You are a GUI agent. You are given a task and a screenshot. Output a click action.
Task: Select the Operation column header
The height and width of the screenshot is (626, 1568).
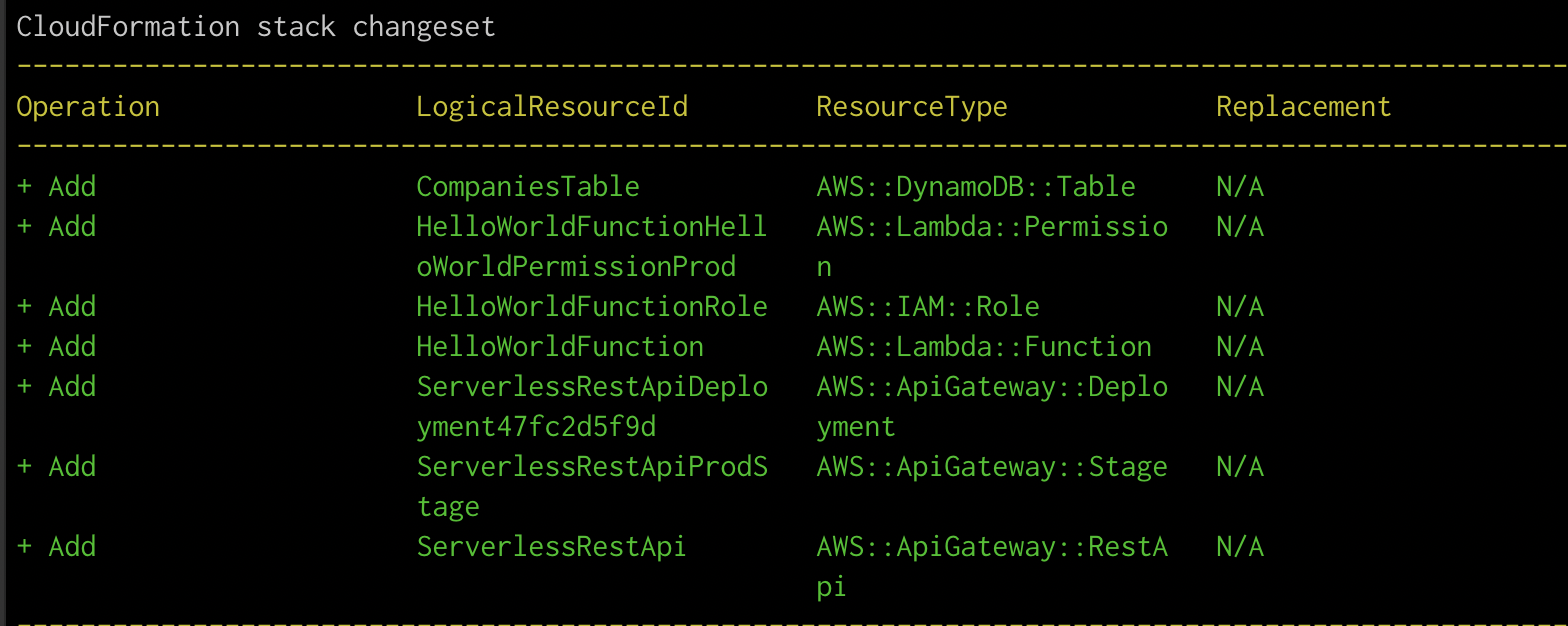[88, 107]
